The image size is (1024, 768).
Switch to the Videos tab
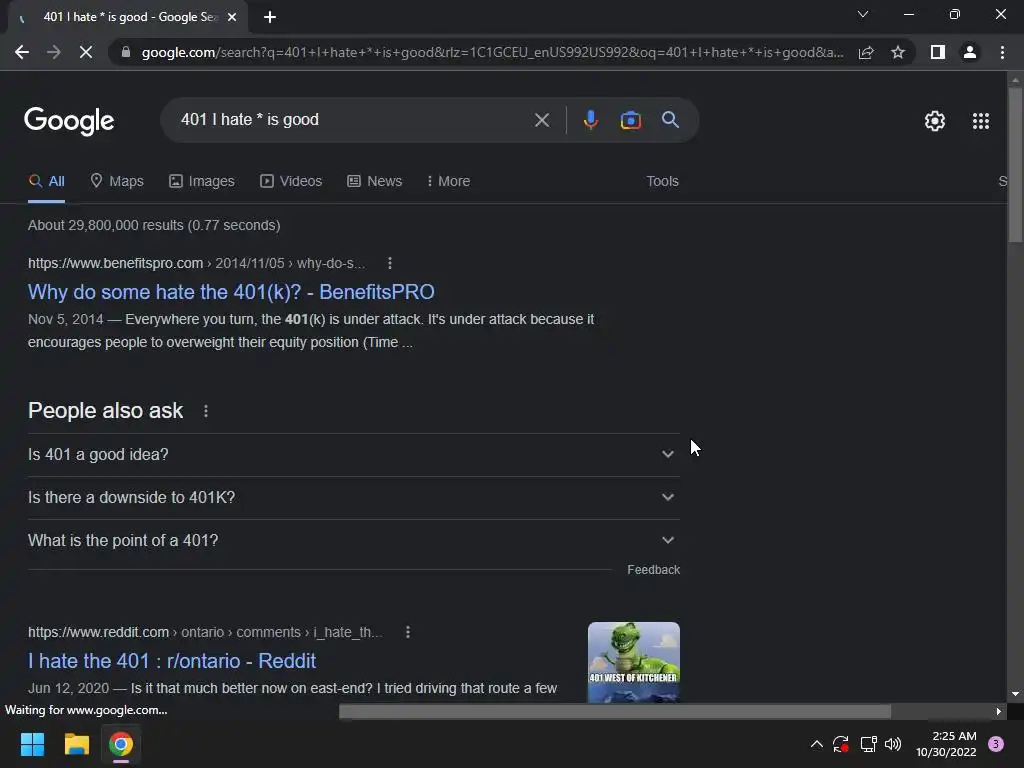click(x=291, y=181)
